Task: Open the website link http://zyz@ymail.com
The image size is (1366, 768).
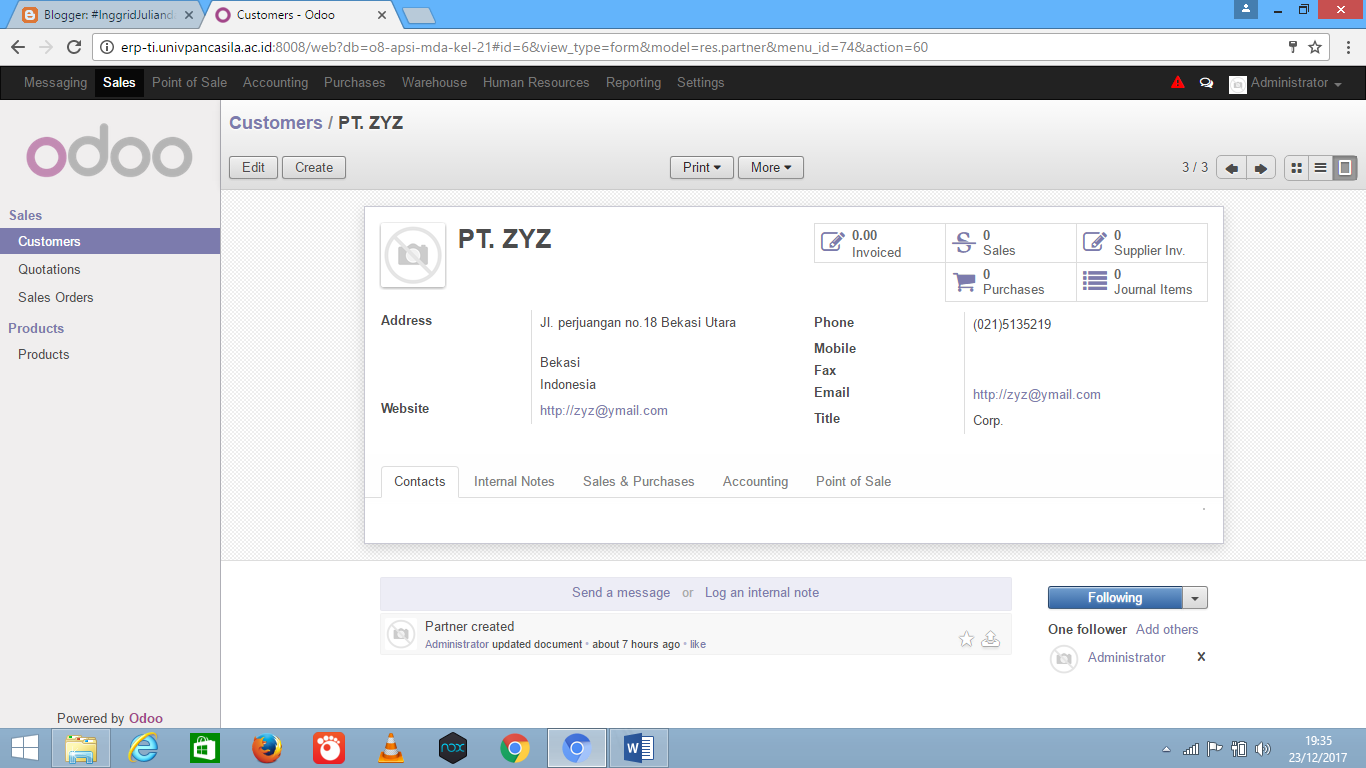Action: coord(604,410)
